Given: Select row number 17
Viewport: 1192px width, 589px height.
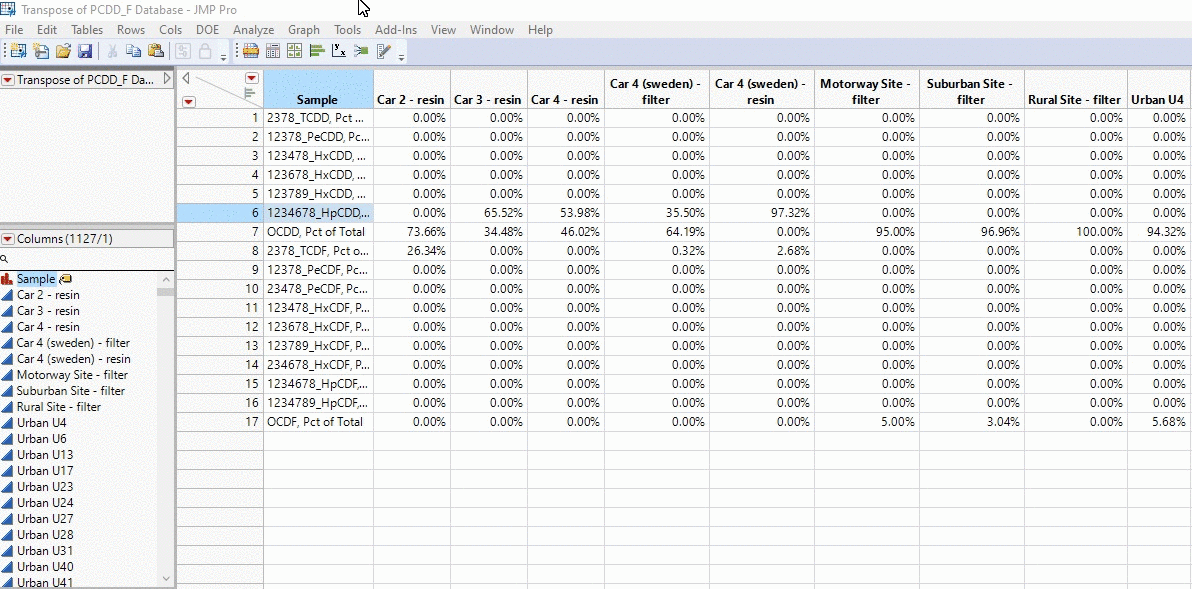Looking at the screenshot, I should pyautogui.click(x=220, y=422).
